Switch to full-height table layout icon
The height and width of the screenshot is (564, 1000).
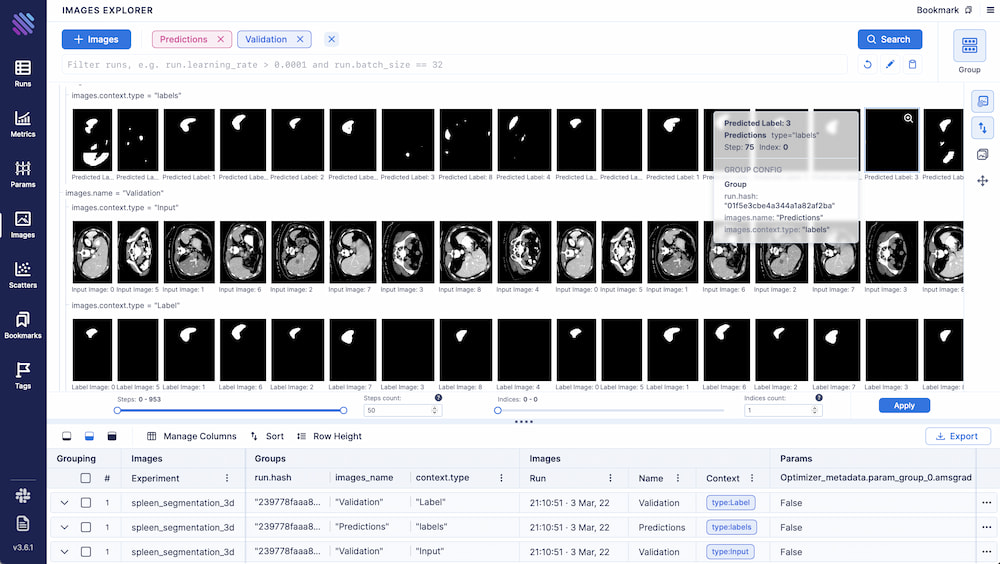click(x=112, y=436)
